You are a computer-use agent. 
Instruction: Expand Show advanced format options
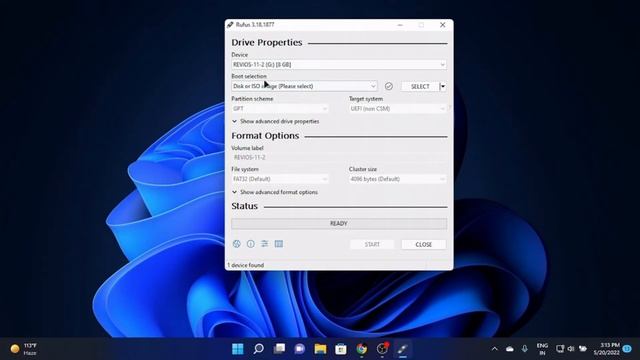click(275, 192)
